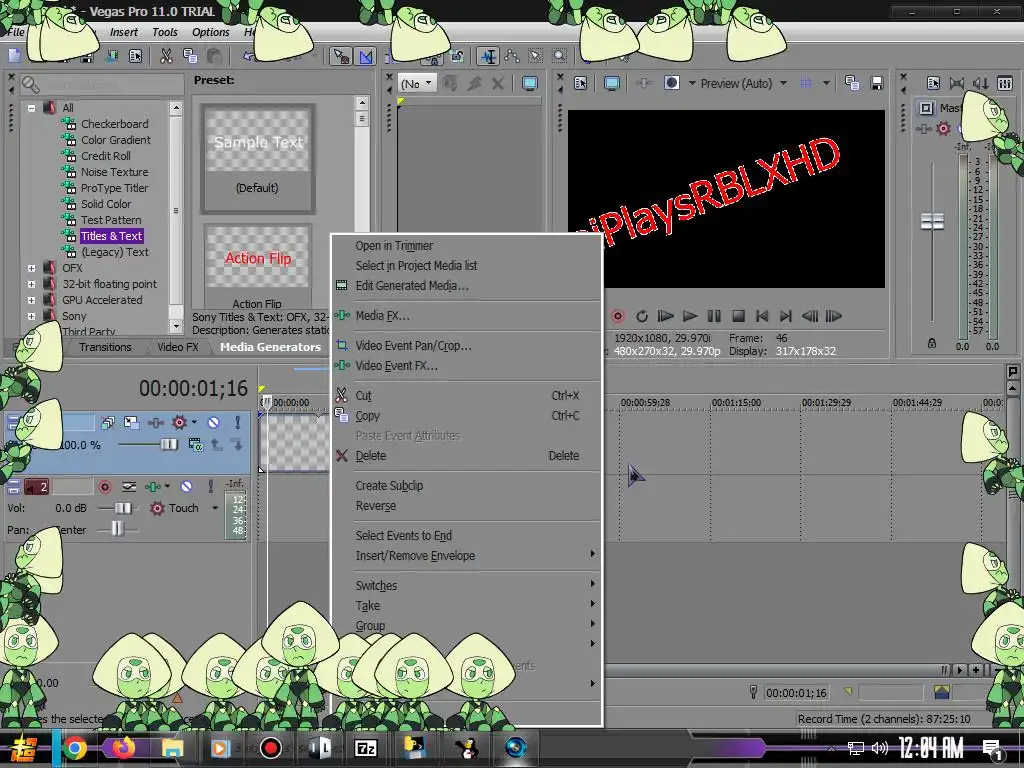Screen dimensions: 1024x768
Task: Click Make Compositing Child arrow on video track
Action: (237, 445)
